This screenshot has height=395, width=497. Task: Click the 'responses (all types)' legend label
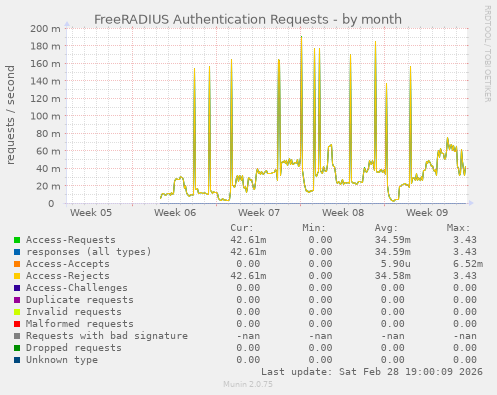pos(89,252)
